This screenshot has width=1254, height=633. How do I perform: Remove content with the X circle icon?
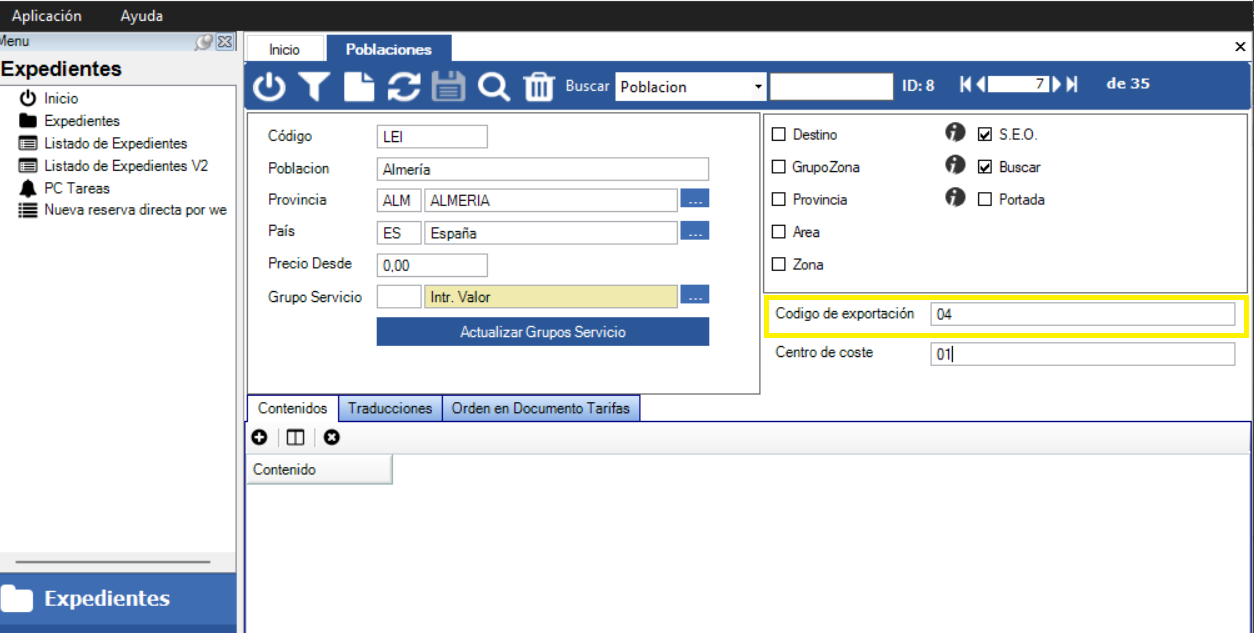[x=332, y=437]
